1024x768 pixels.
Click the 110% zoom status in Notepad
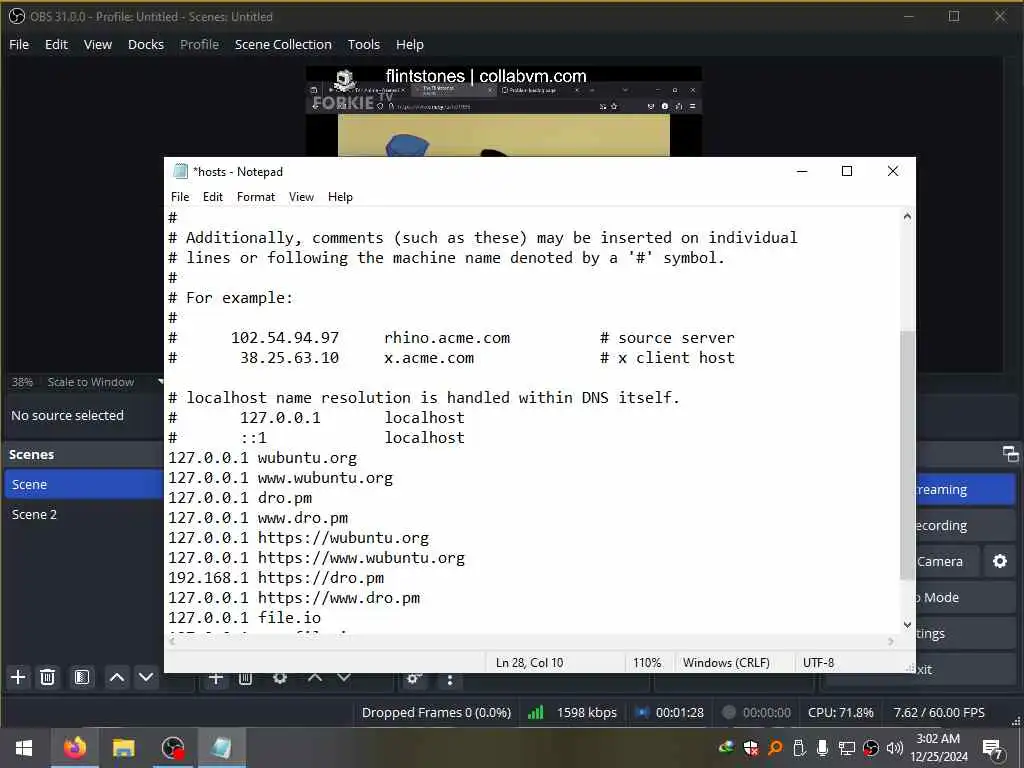coord(647,662)
